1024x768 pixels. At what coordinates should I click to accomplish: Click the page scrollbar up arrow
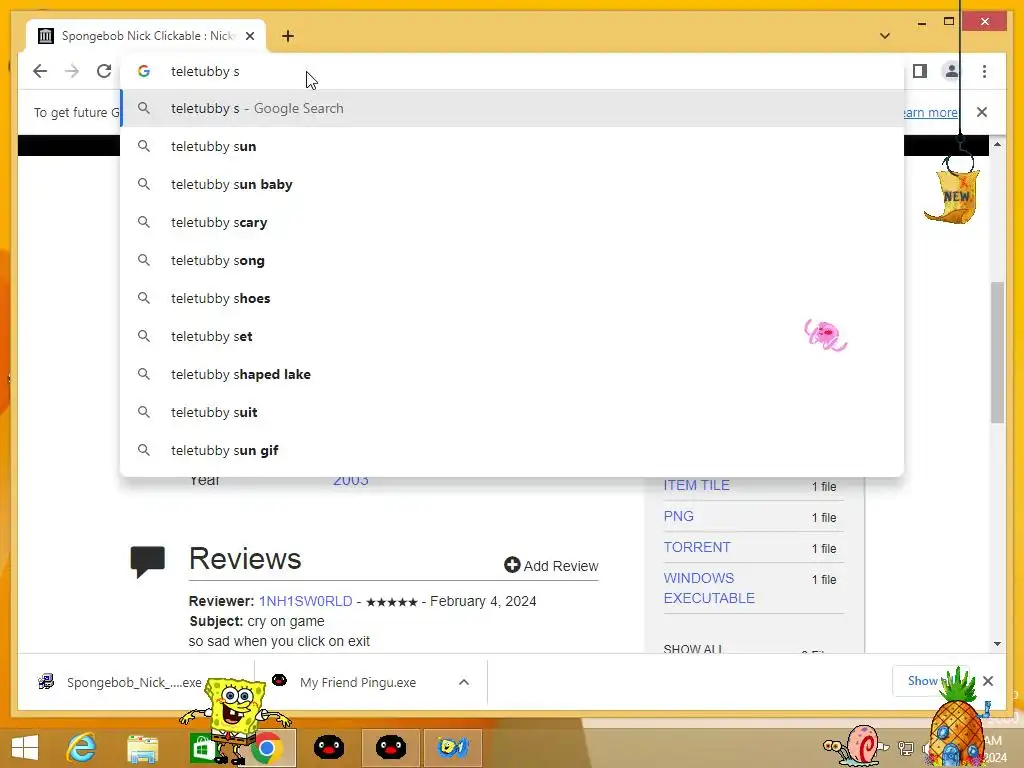click(997, 144)
